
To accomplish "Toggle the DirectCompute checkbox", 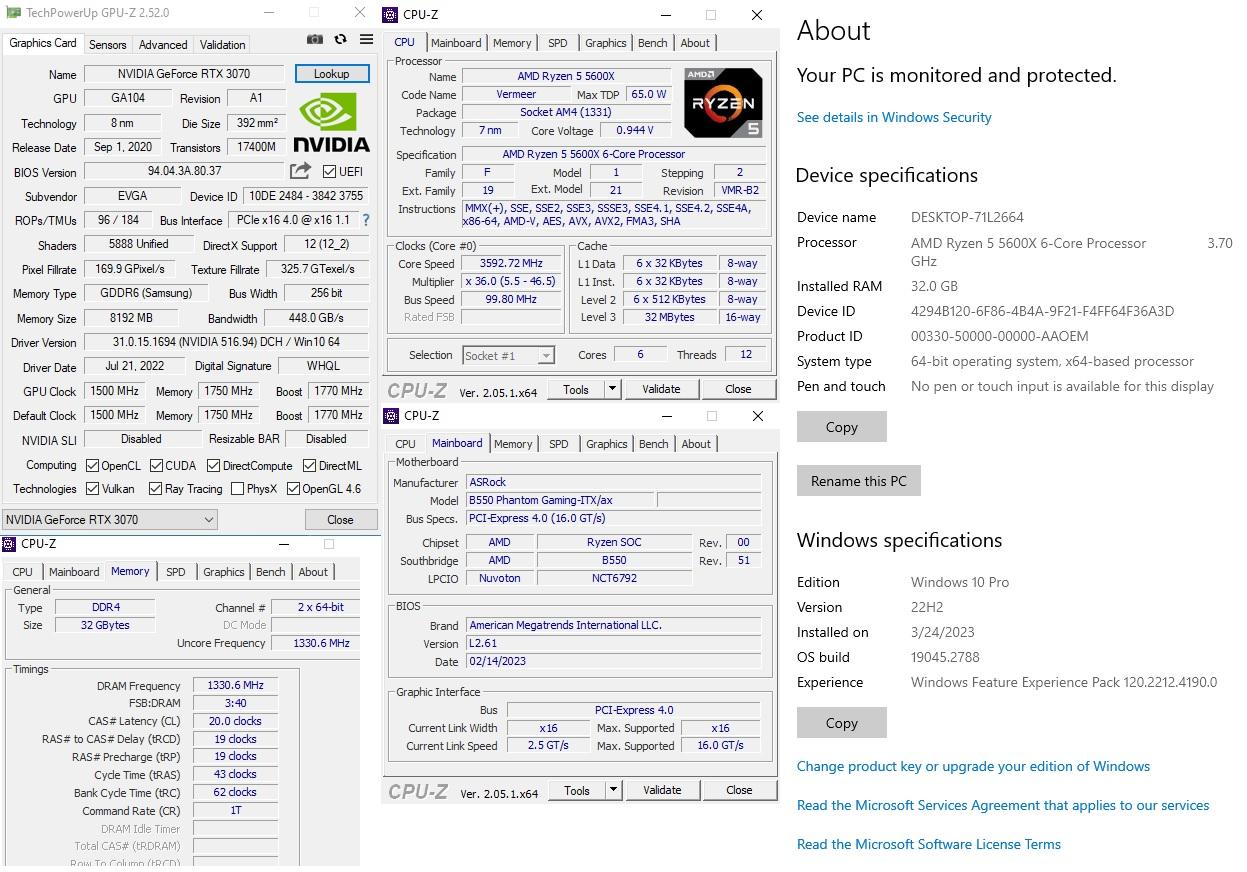I will click(213, 466).
